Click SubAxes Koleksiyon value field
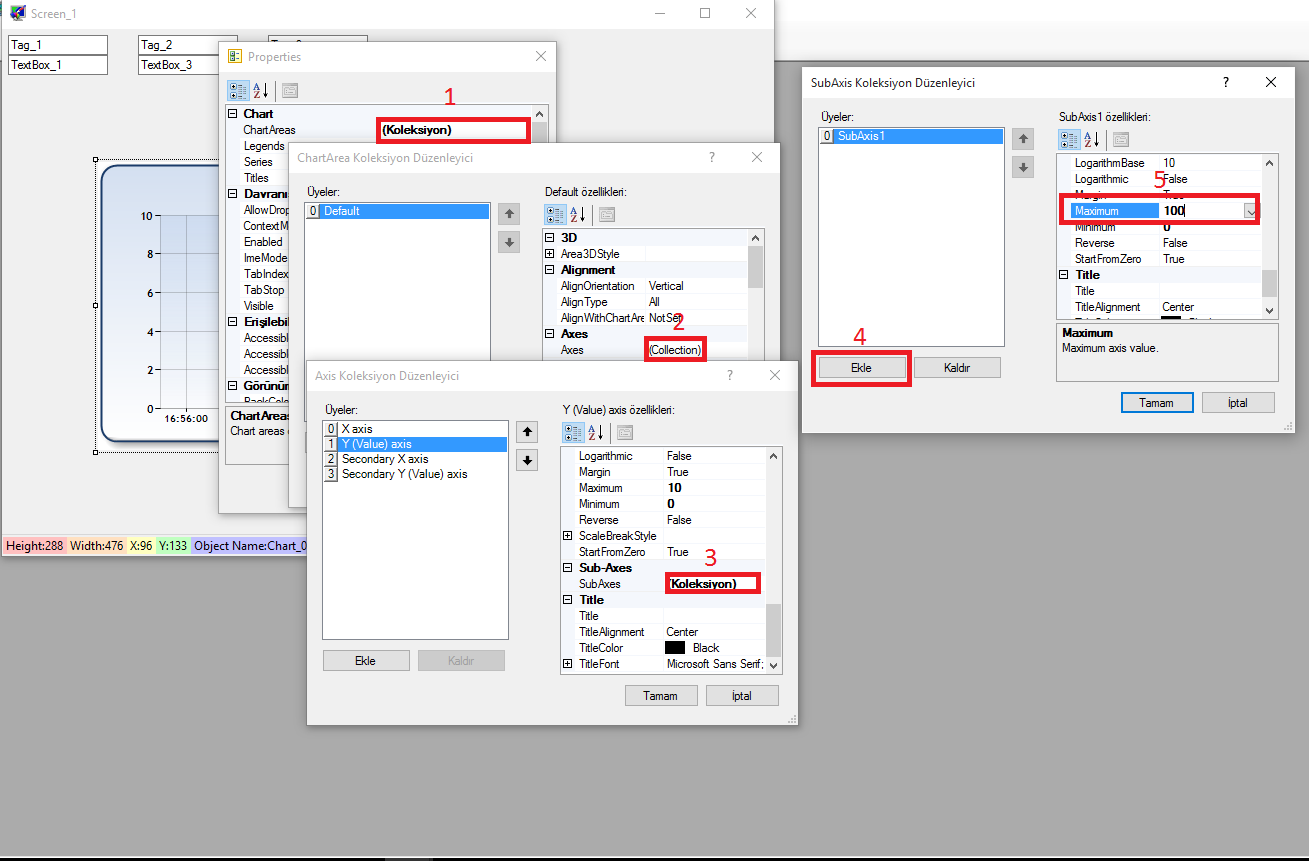Screen dimensions: 1309x861 [712, 583]
